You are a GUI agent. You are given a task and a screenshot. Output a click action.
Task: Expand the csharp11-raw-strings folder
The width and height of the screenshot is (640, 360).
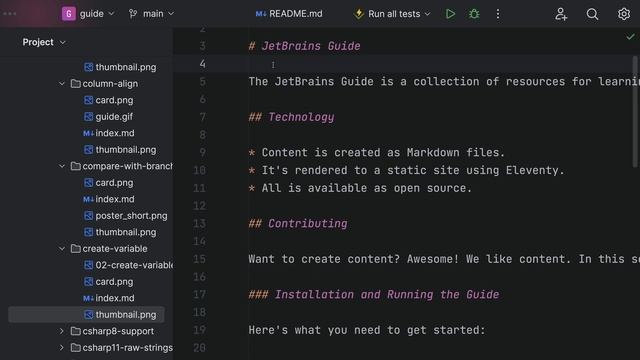[x=62, y=348]
